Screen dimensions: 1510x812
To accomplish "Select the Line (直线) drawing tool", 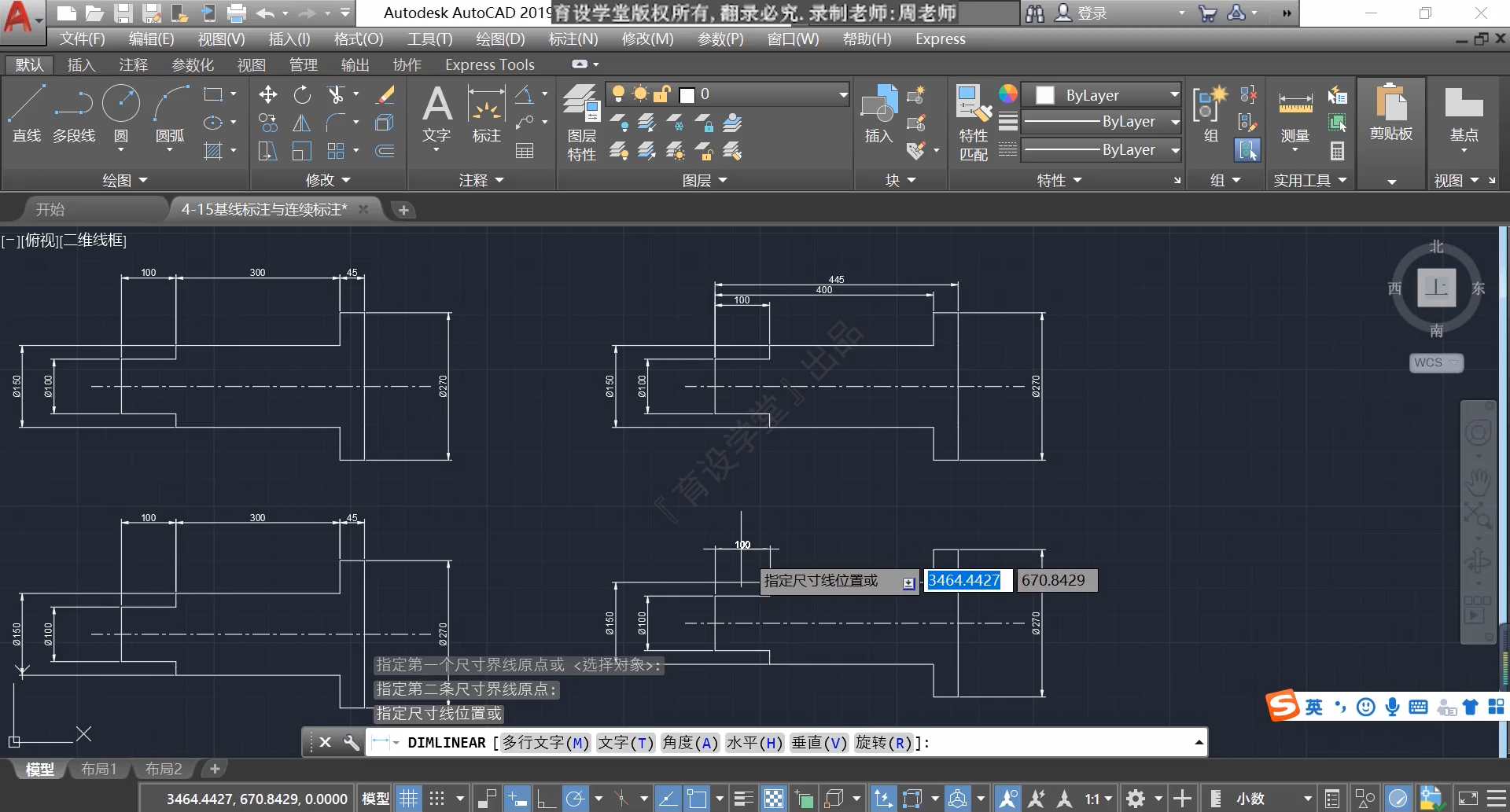I will [27, 114].
